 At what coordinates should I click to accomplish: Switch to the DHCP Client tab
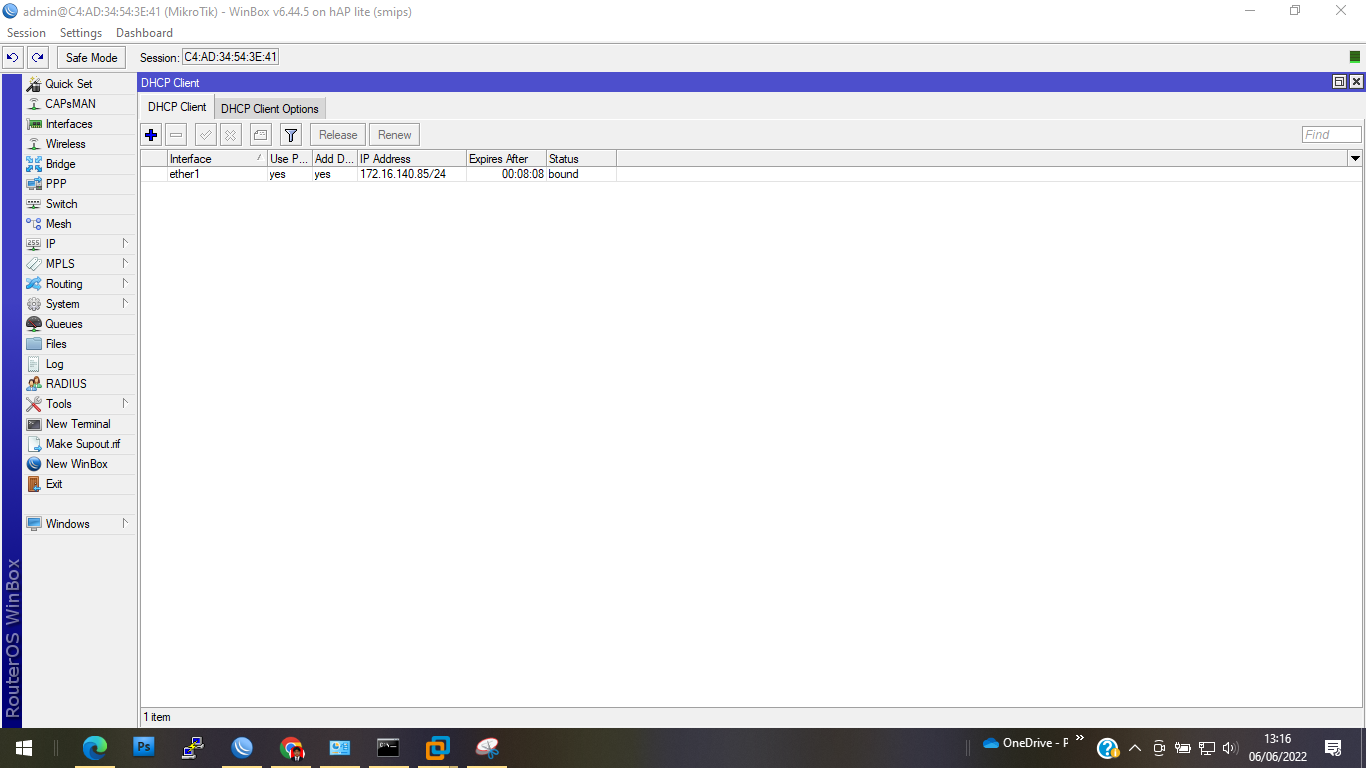pos(177,107)
